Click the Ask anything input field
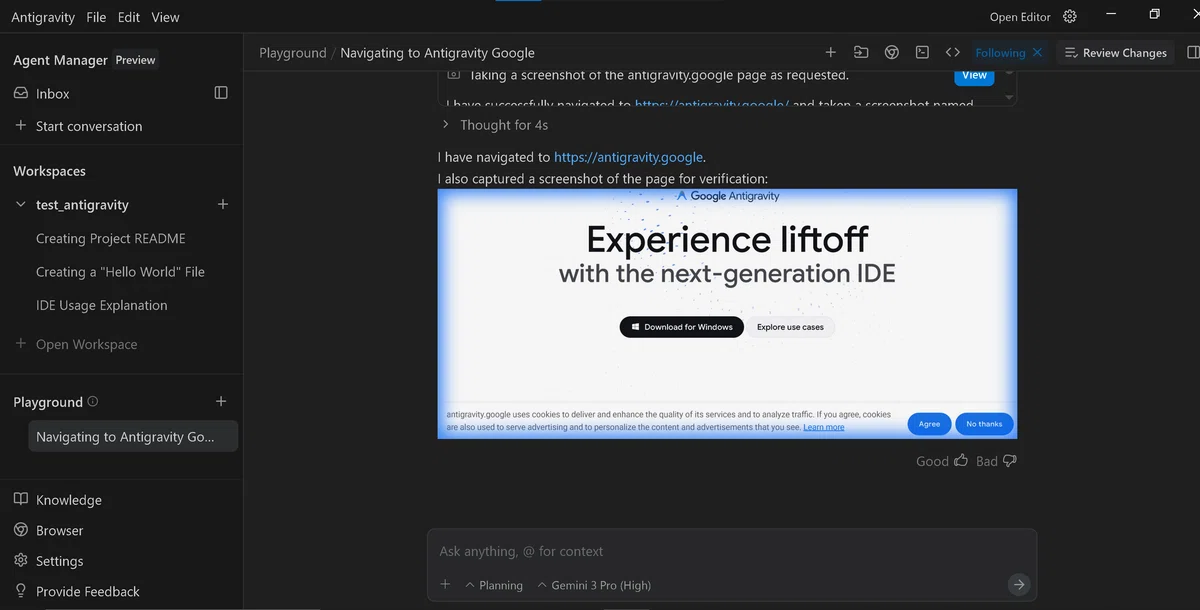Screen dimensions: 1200x610 pyautogui.click(x=732, y=551)
